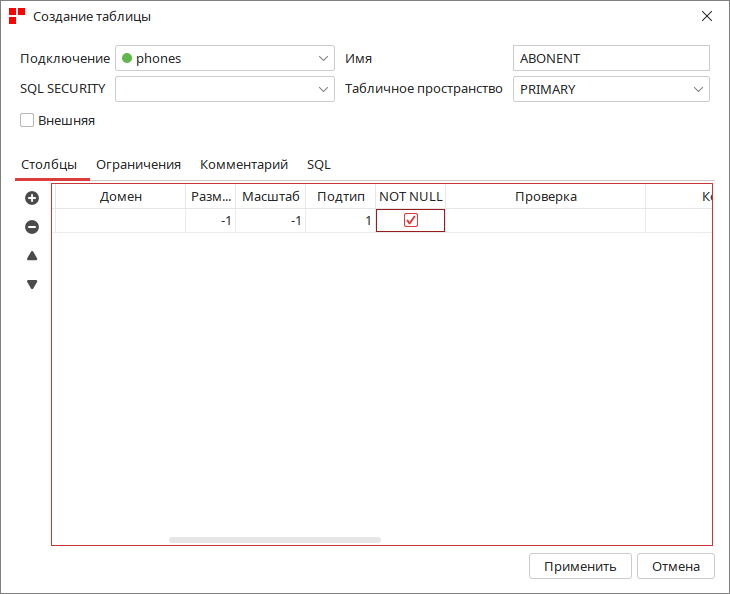The height and width of the screenshot is (594, 730).
Task: Add a new column with plus icon
Action: point(32,198)
